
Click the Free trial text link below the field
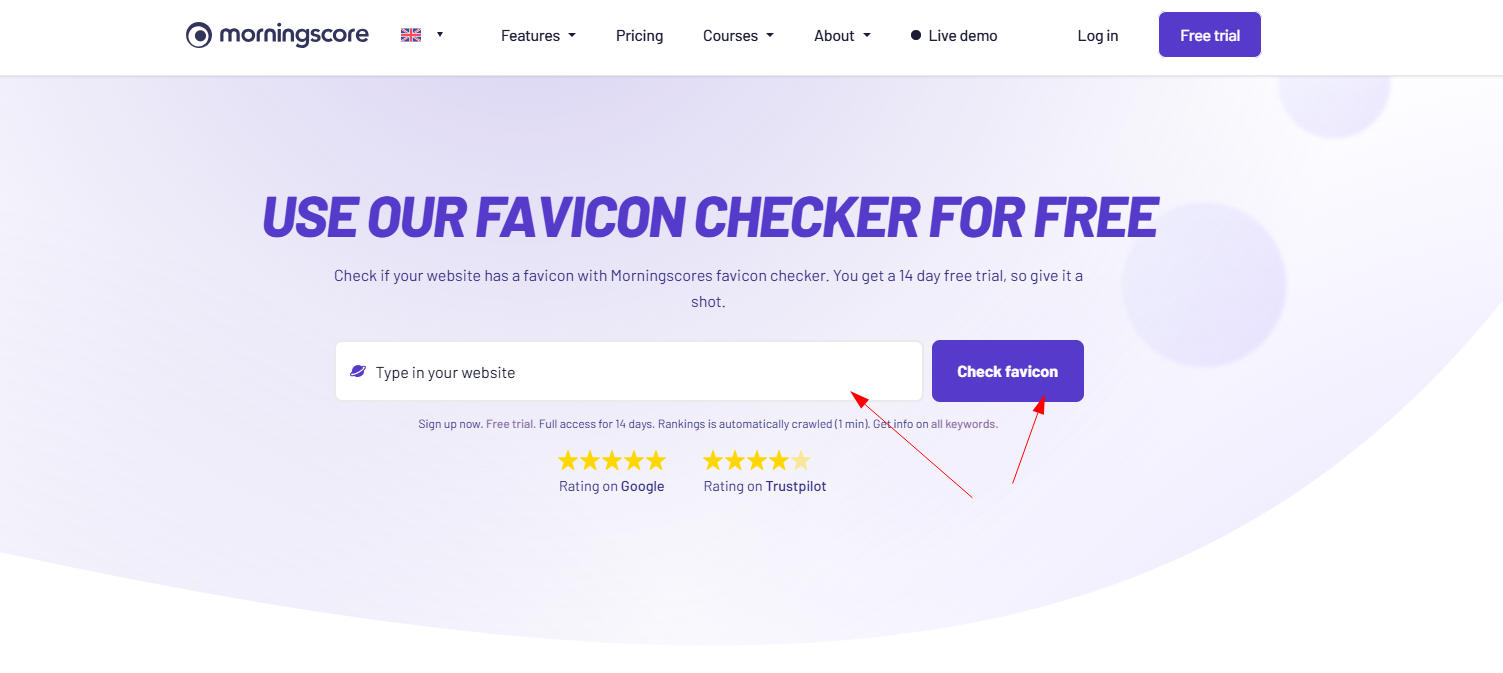click(x=510, y=423)
